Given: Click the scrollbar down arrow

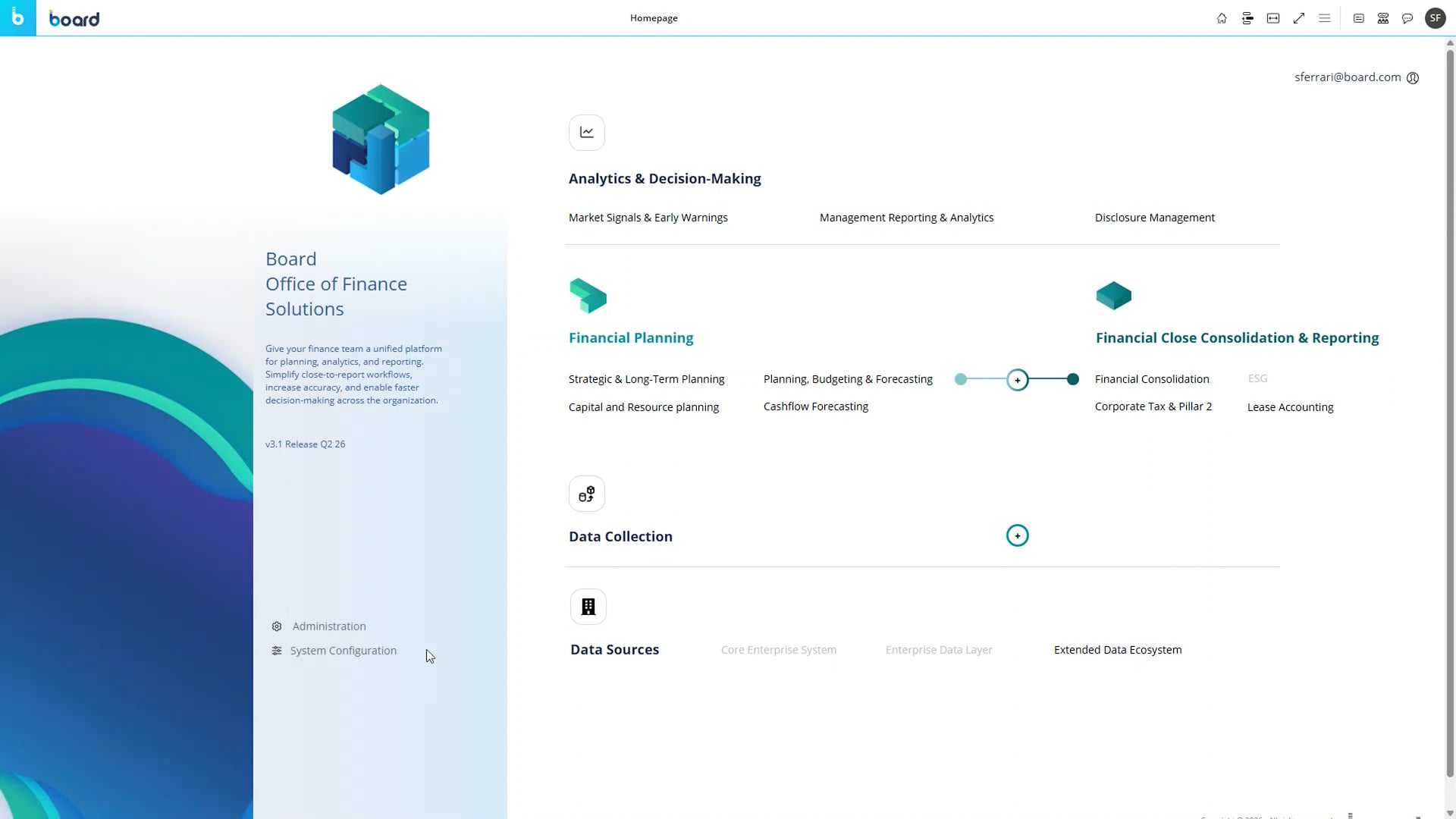Looking at the screenshot, I should click(1450, 813).
